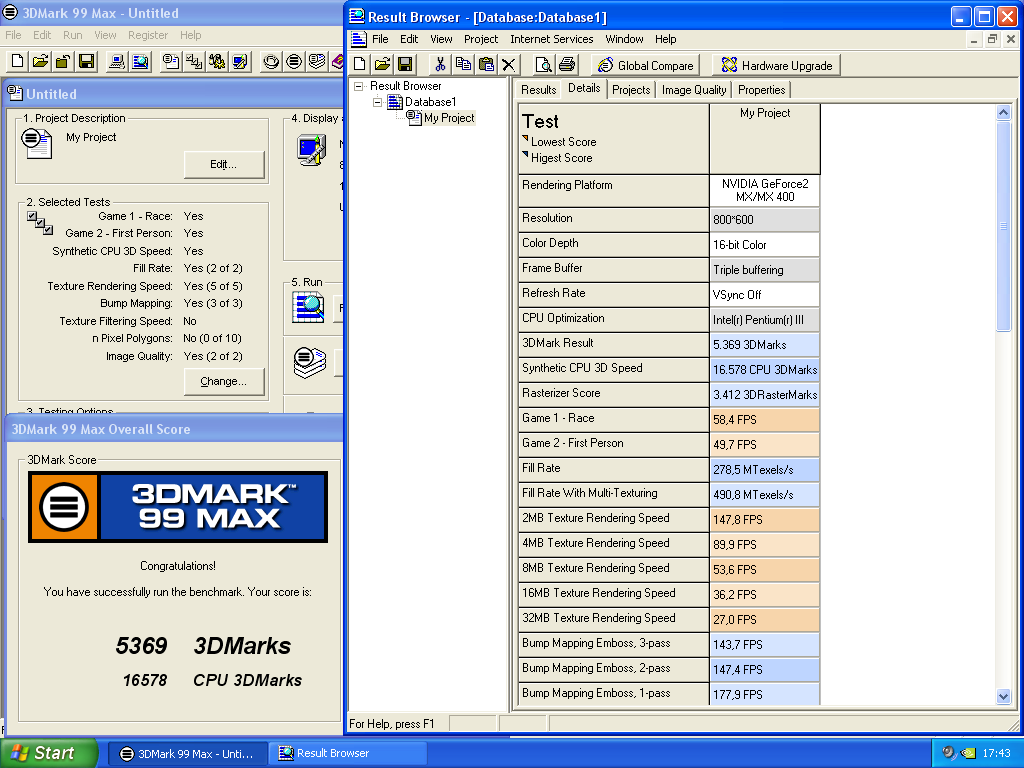Screen dimensions: 1024x768
Task: Open Run menu in 3DMark window
Action: tap(72, 35)
